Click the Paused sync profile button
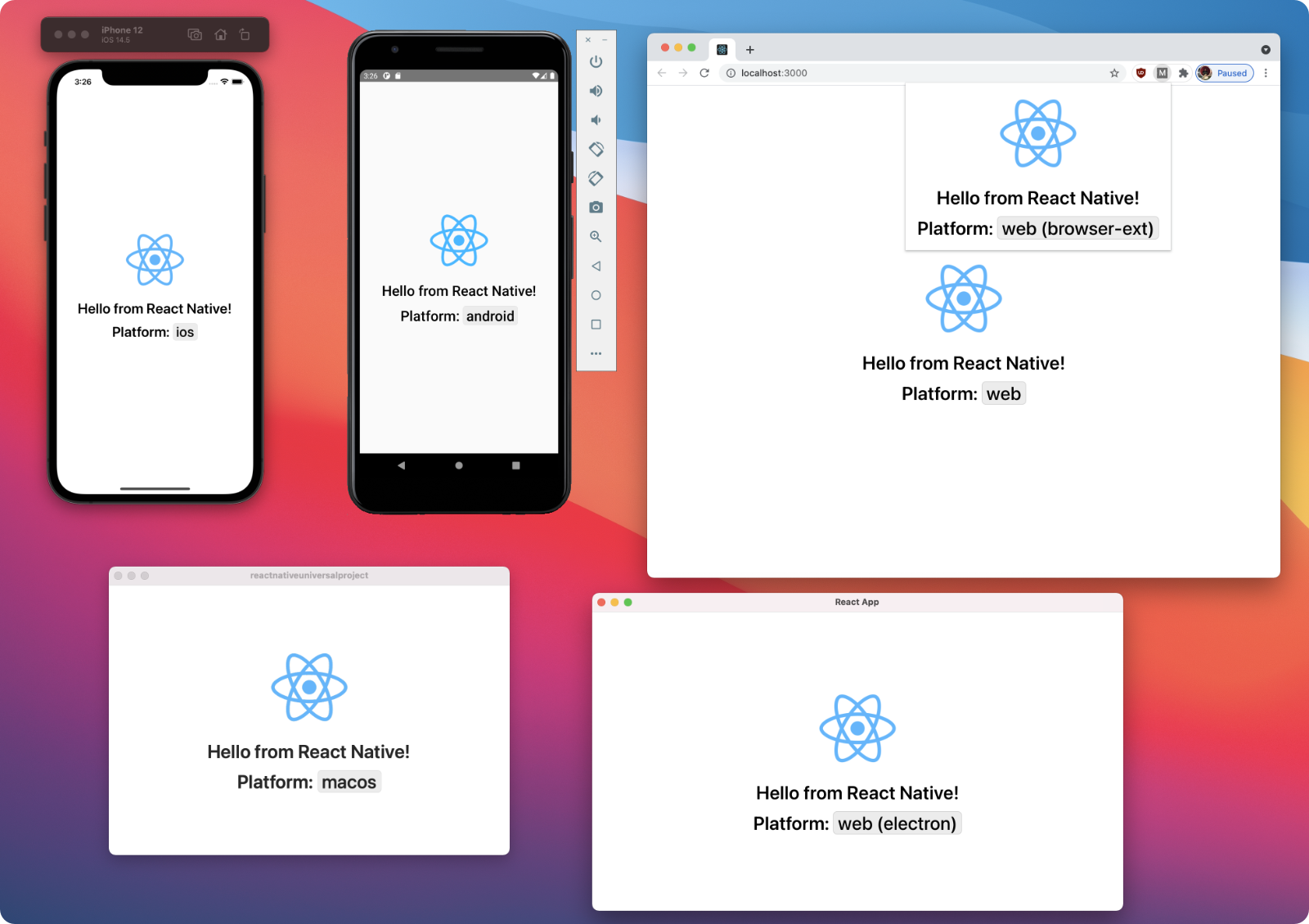The image size is (1309, 924). tap(1224, 73)
